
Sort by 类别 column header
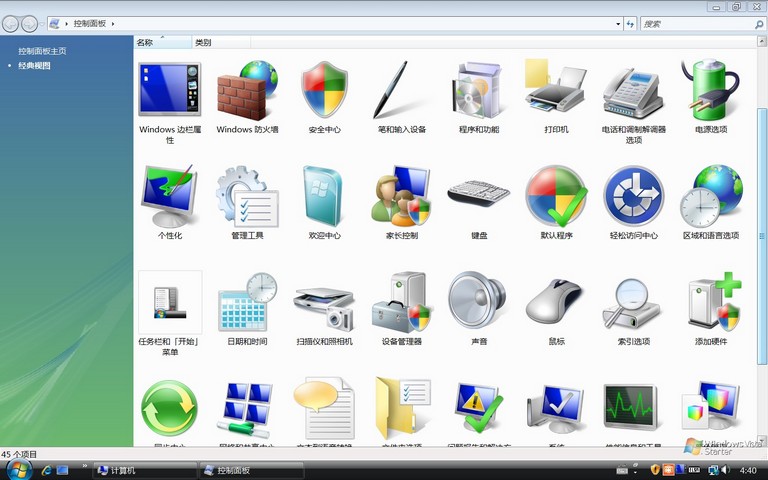point(221,43)
